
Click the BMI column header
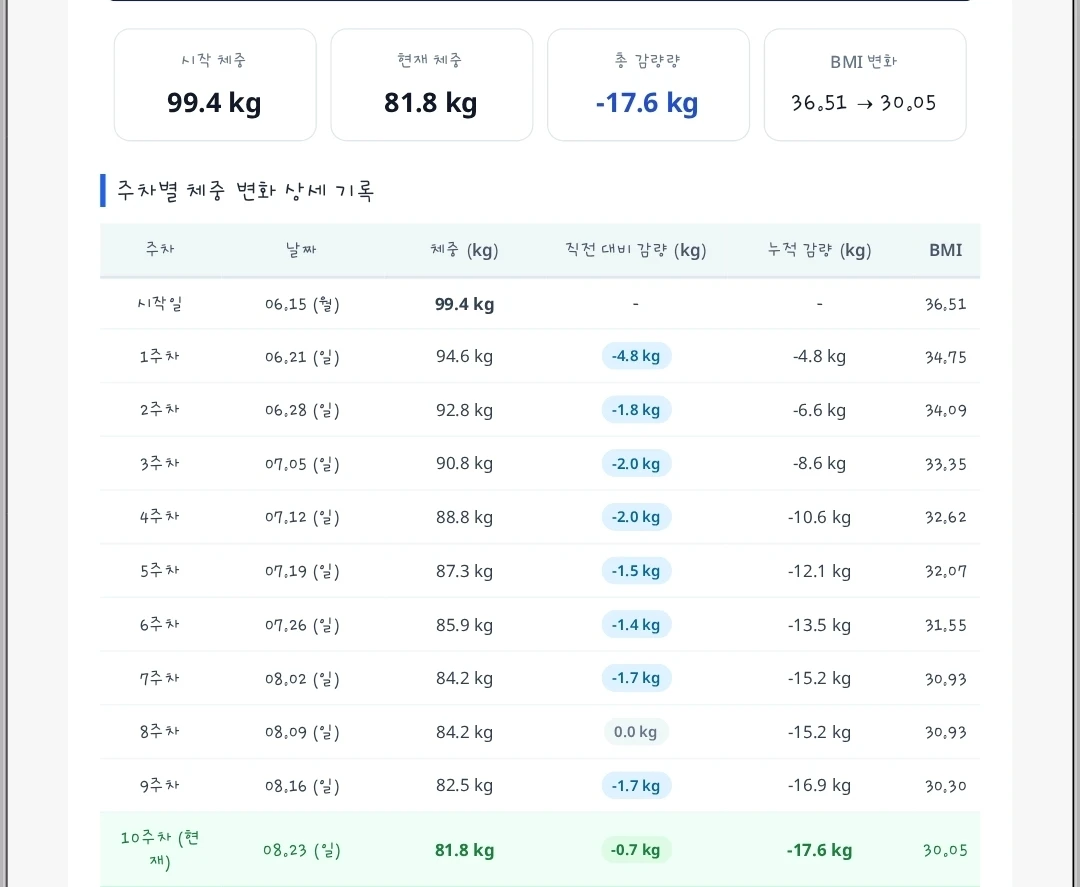[x=946, y=250]
